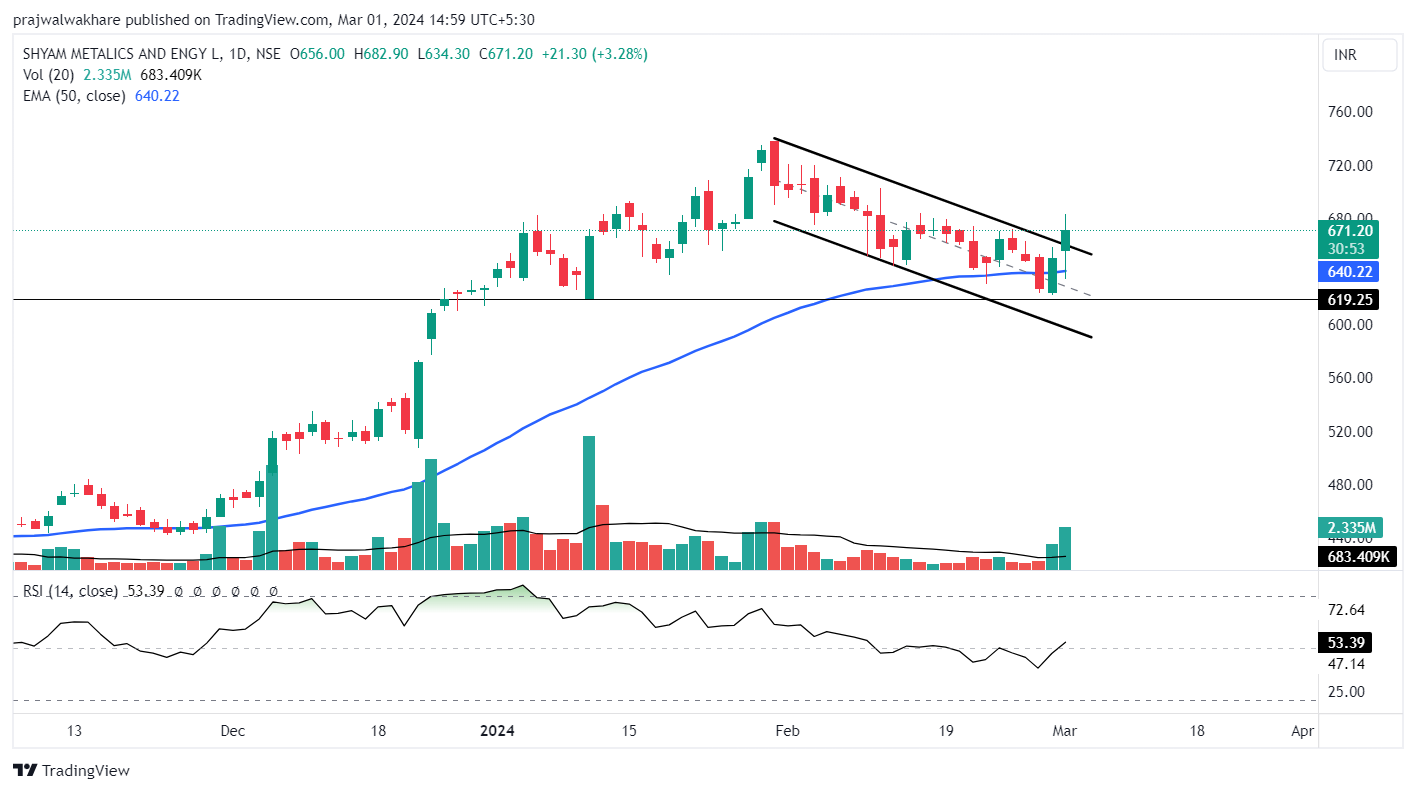The width and height of the screenshot is (1416, 792).
Task: Click the TradingView logo icon
Action: tap(25, 770)
